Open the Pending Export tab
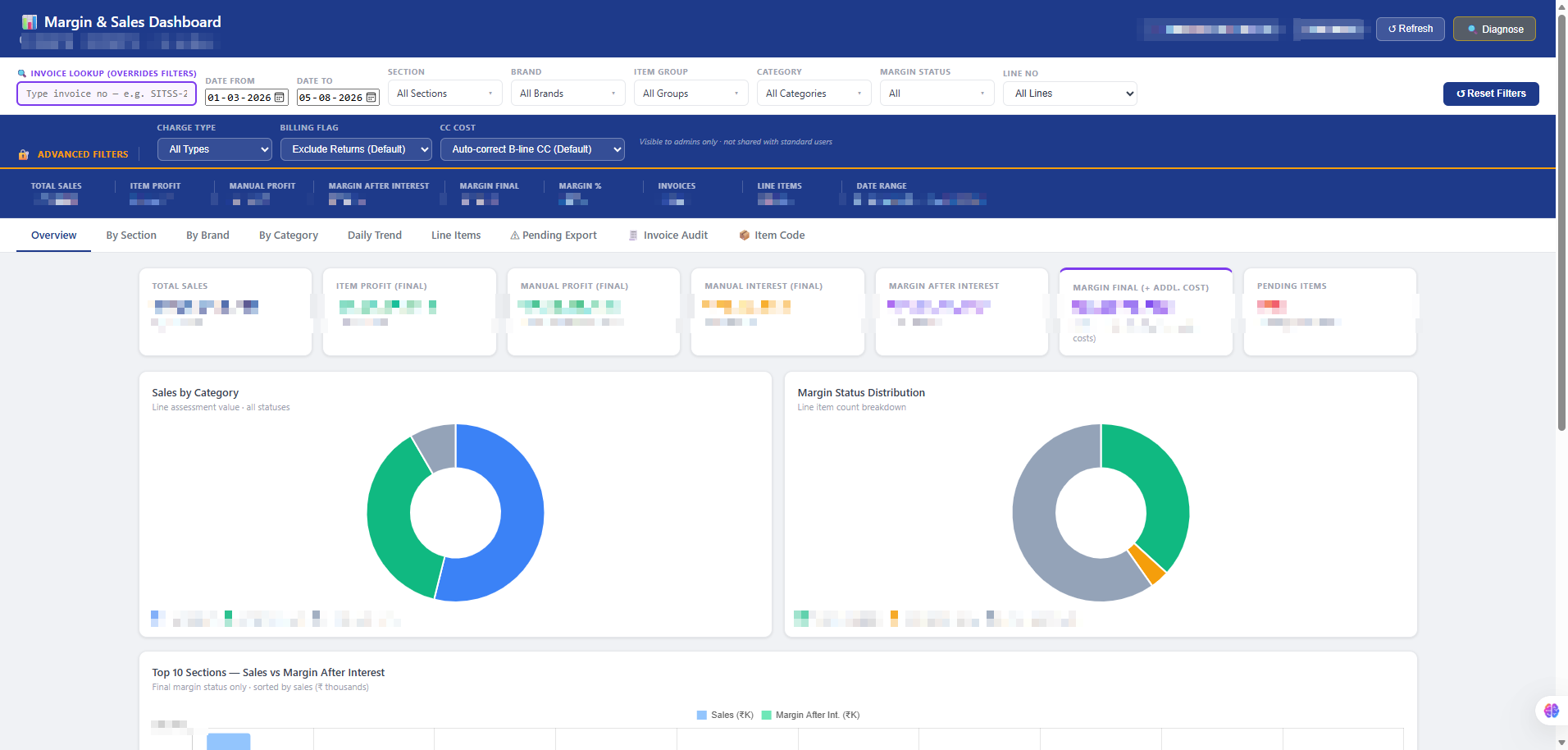This screenshot has height=750, width=1568. click(x=554, y=236)
